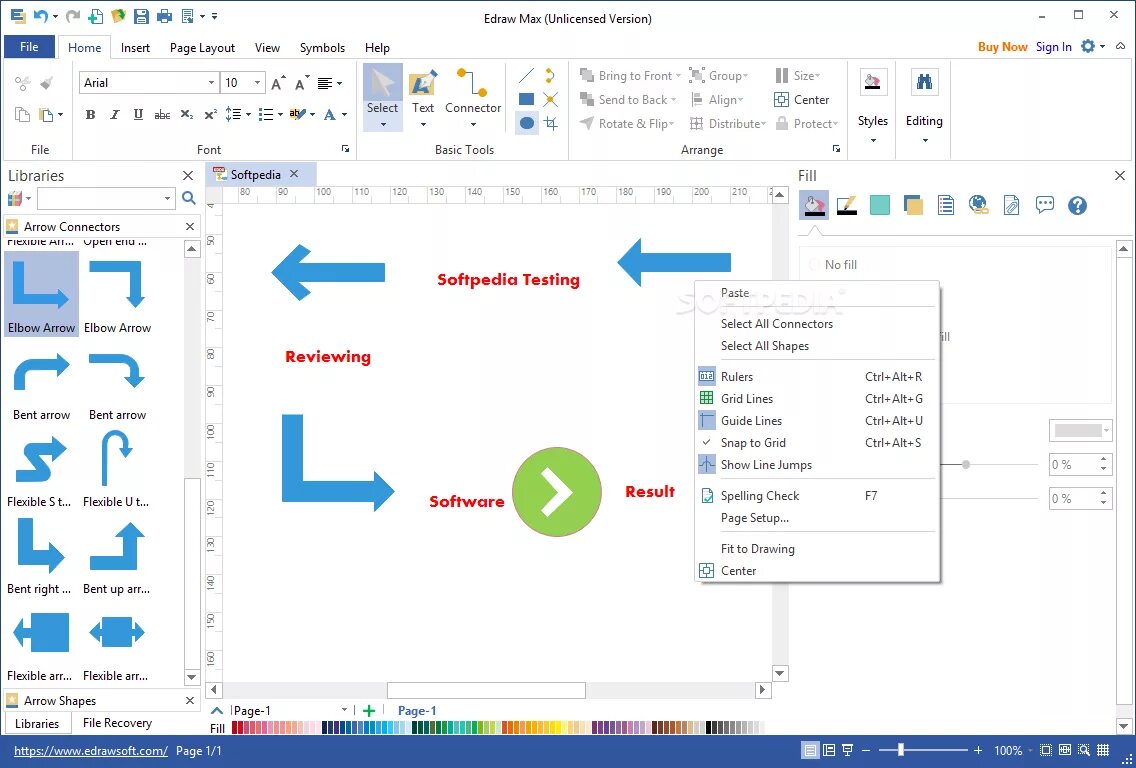Open the help question mark icon

1077,205
